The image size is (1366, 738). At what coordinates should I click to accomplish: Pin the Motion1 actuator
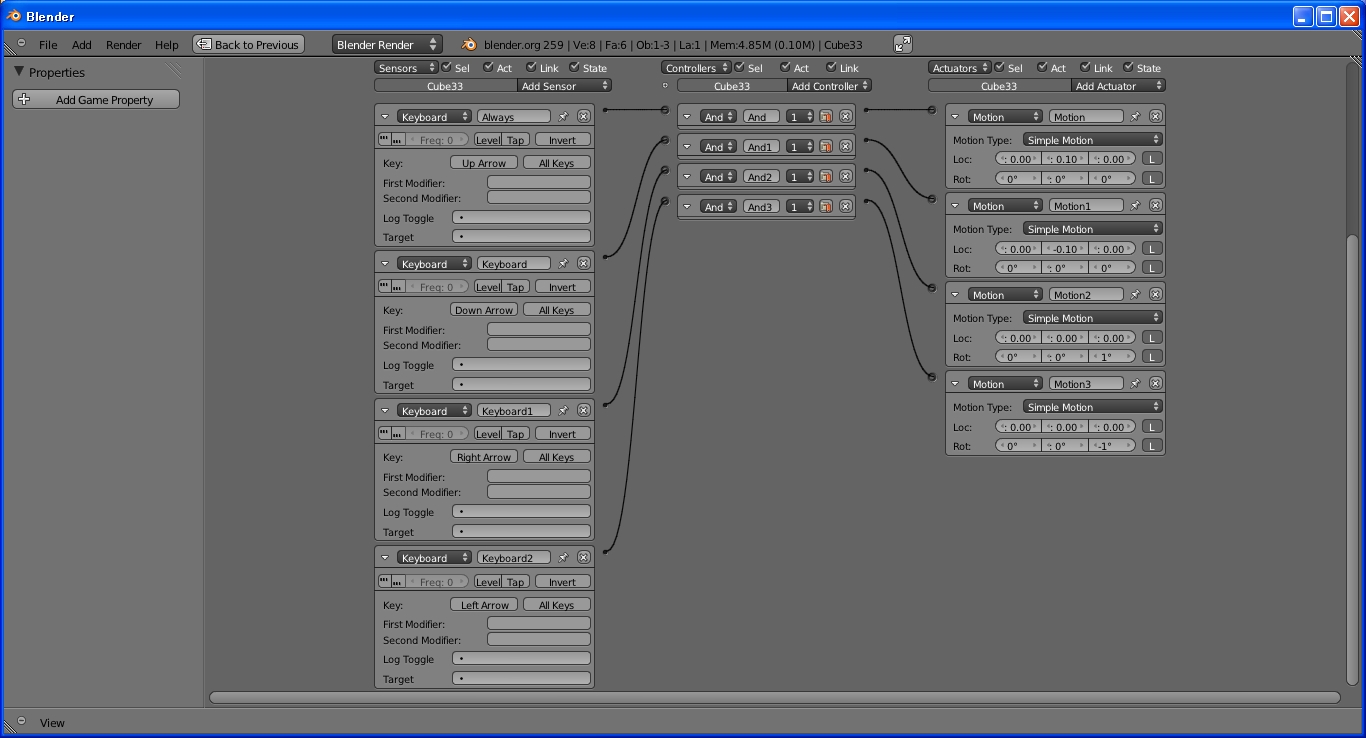[x=1137, y=204]
